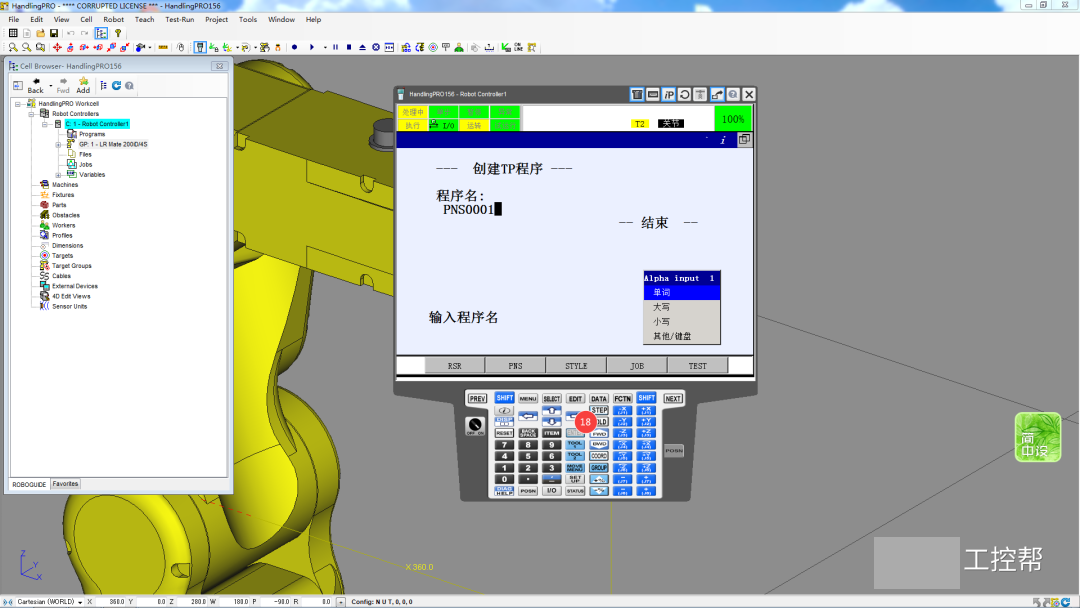Click the MENU pendant key
The height and width of the screenshot is (608, 1080).
528,399
